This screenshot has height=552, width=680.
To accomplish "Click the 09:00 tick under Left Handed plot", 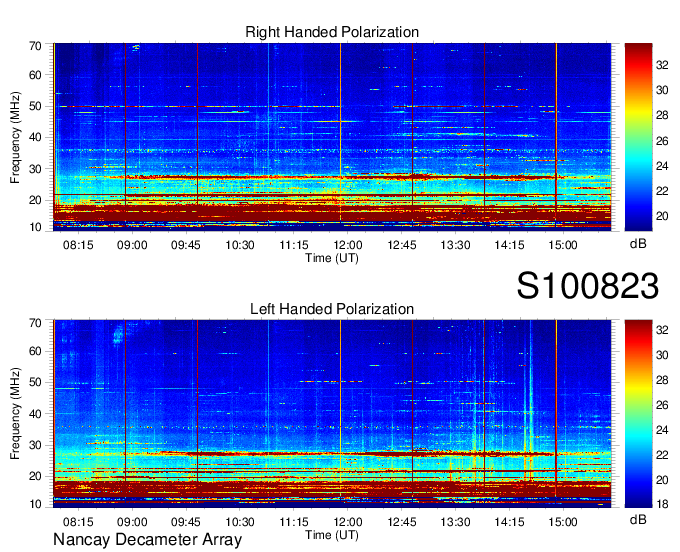I will click(x=132, y=522).
